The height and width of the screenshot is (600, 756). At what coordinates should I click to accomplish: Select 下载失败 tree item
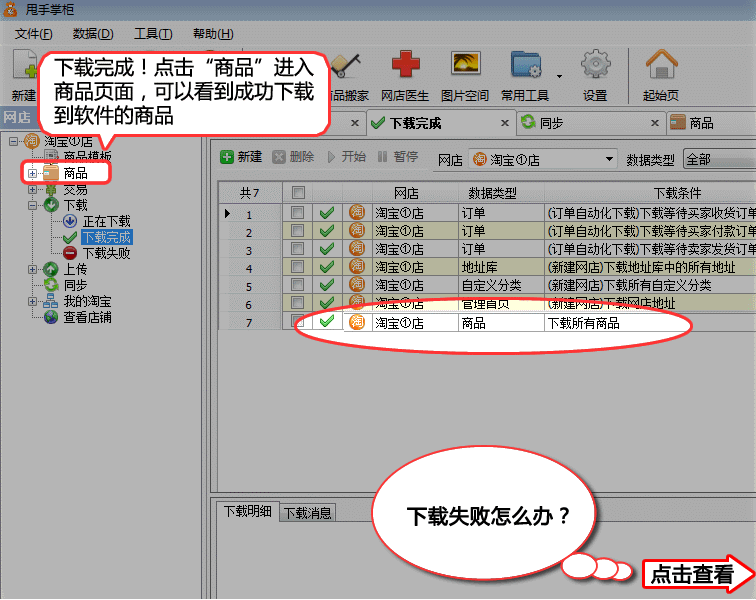(107, 253)
